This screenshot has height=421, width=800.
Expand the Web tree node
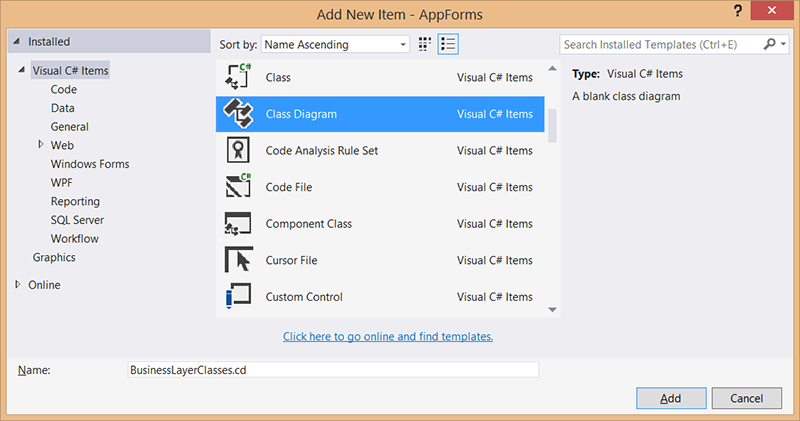pos(41,145)
